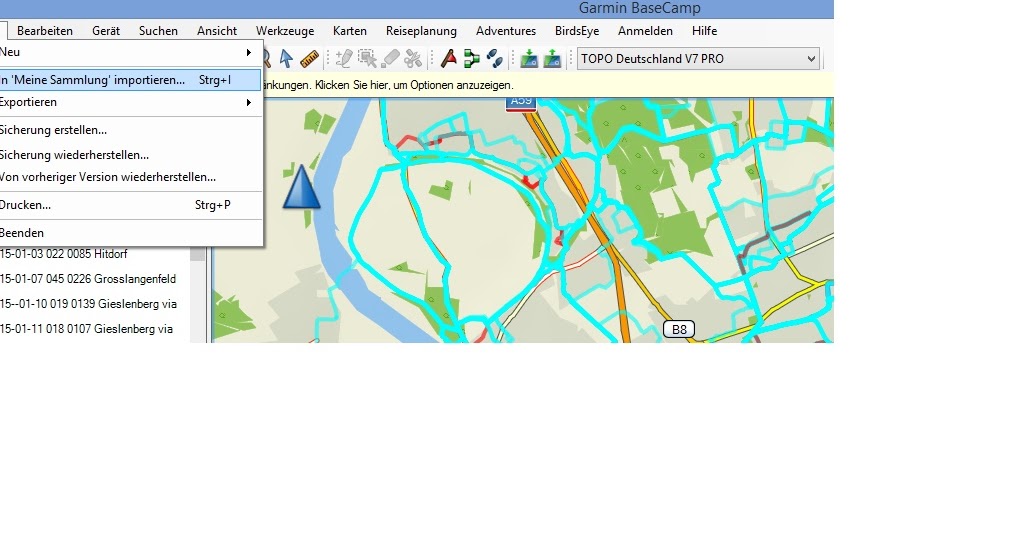Click the track list vertical scrollbar
The image size is (1027, 539).
198,294
